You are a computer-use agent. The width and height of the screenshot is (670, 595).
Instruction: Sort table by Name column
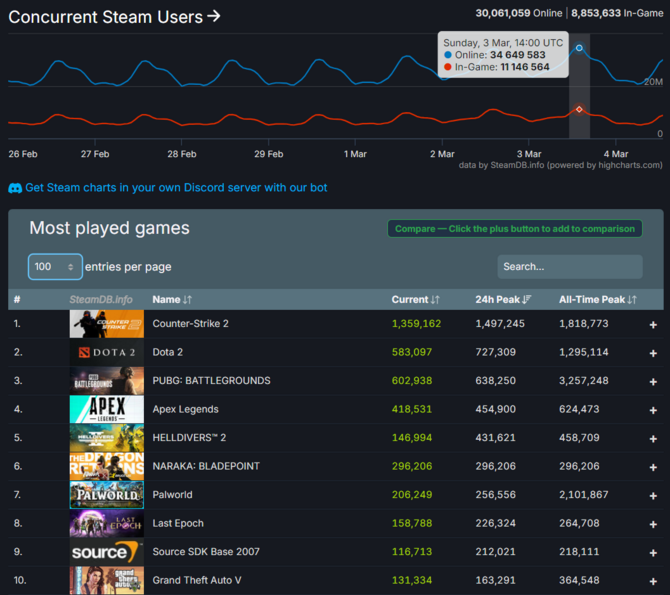click(172, 300)
